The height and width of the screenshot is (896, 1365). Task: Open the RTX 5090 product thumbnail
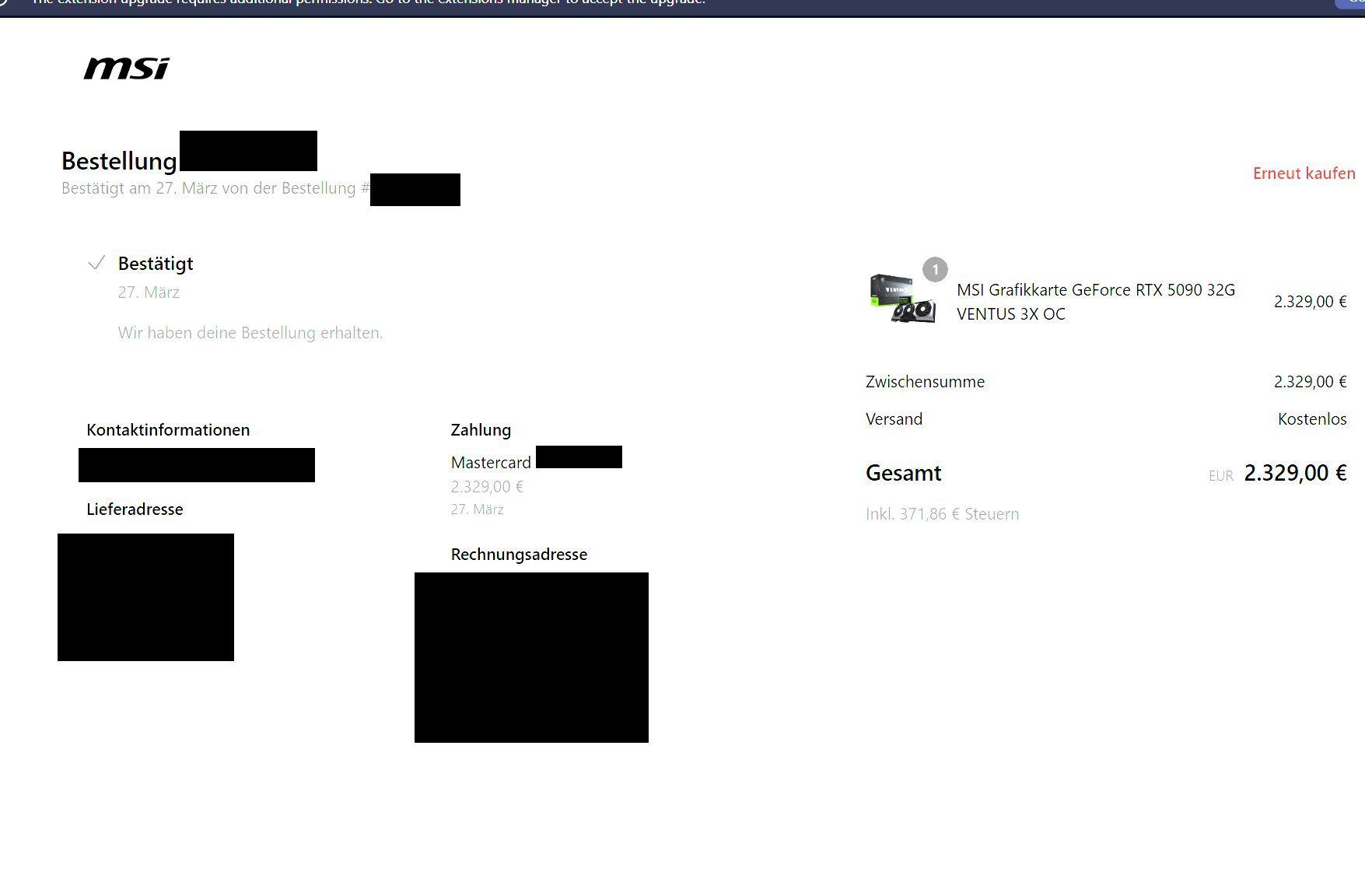coord(902,298)
